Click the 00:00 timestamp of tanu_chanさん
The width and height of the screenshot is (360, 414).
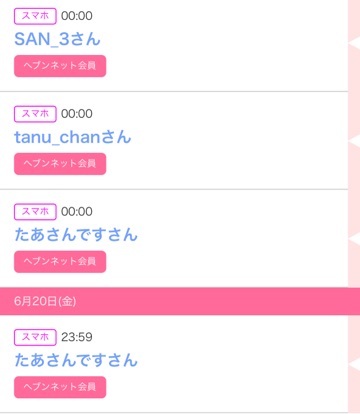pyautogui.click(x=77, y=114)
